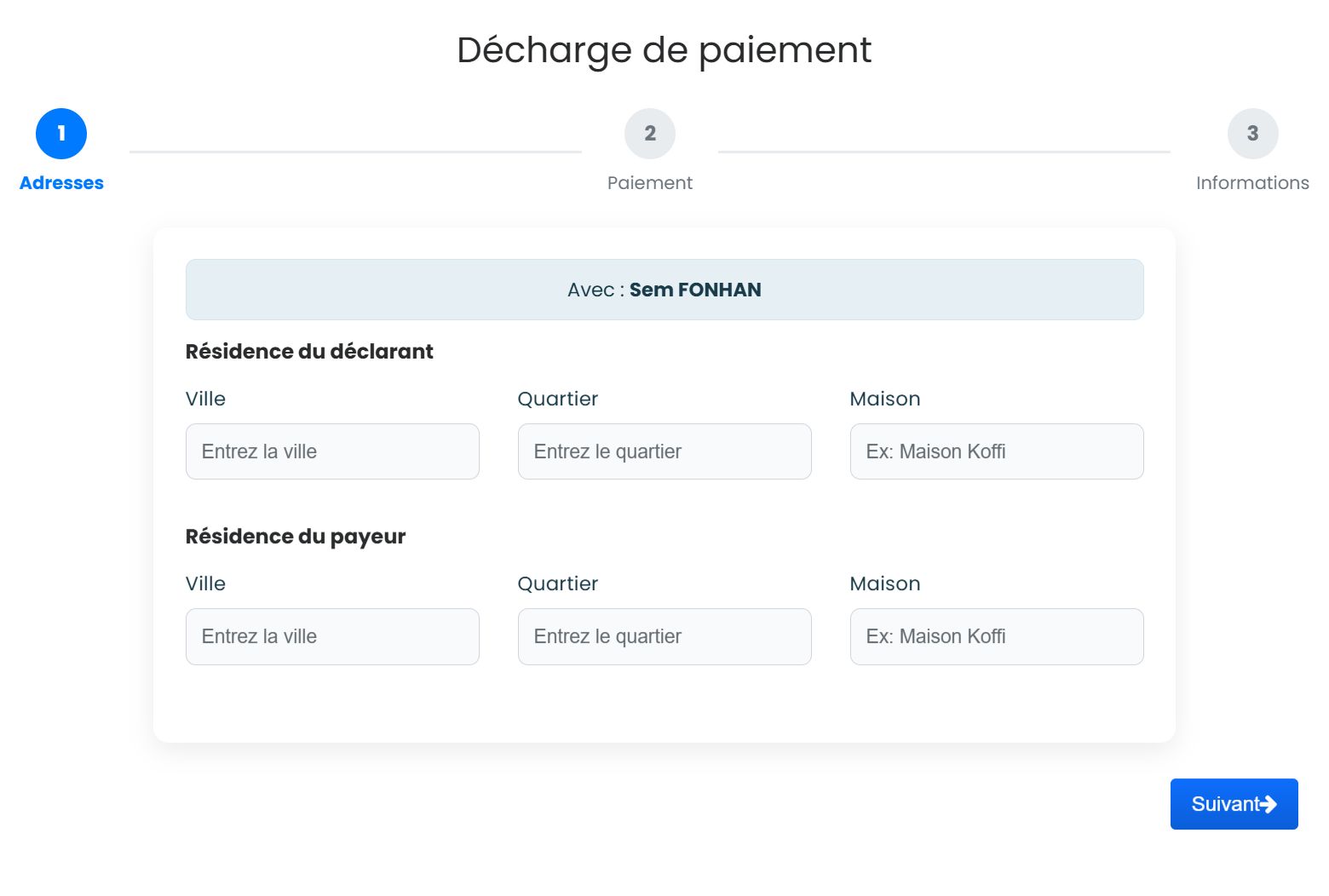Click progress line between steps 2 and 3

tap(944, 152)
